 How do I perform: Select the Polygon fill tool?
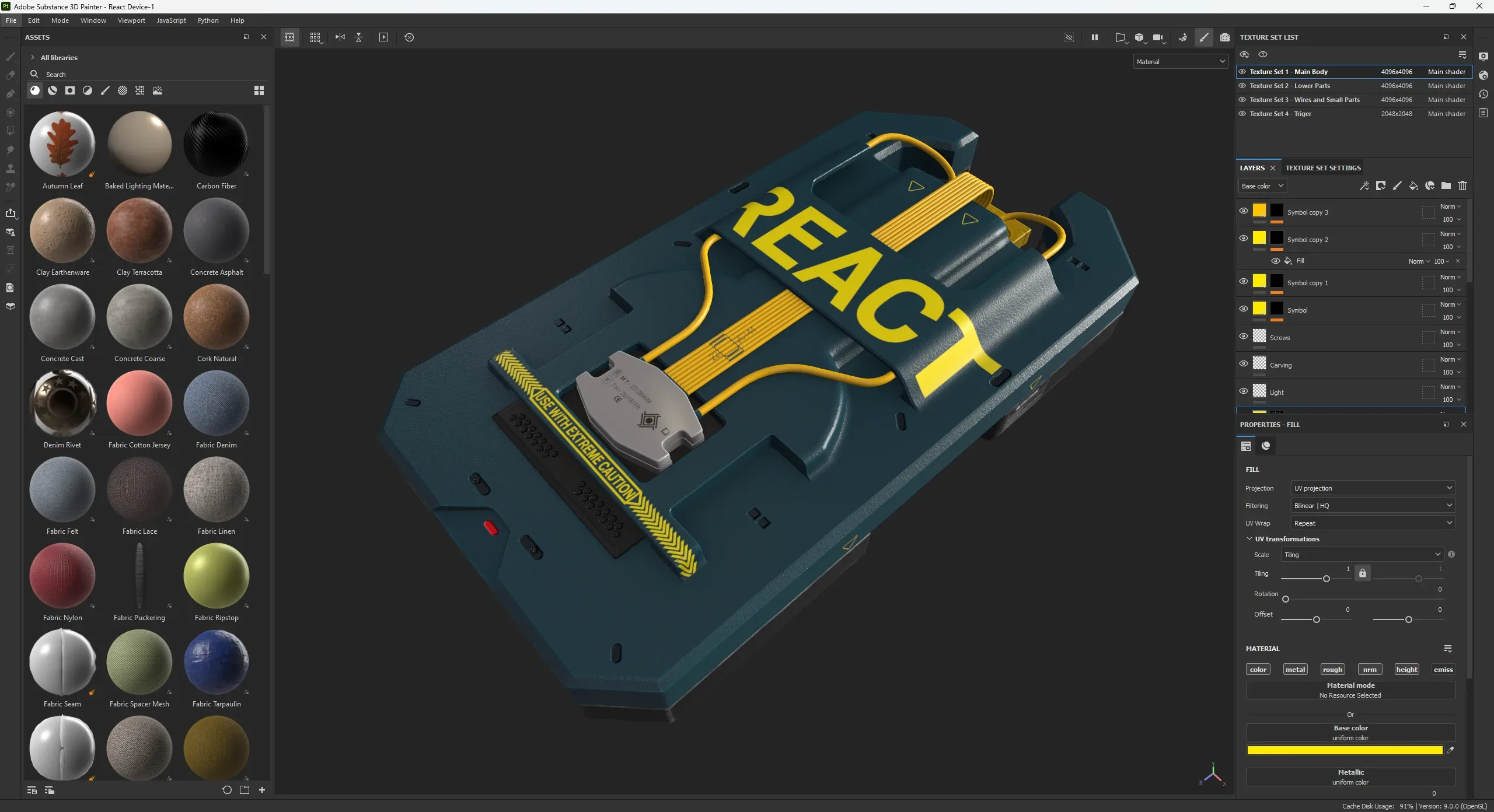tap(11, 131)
